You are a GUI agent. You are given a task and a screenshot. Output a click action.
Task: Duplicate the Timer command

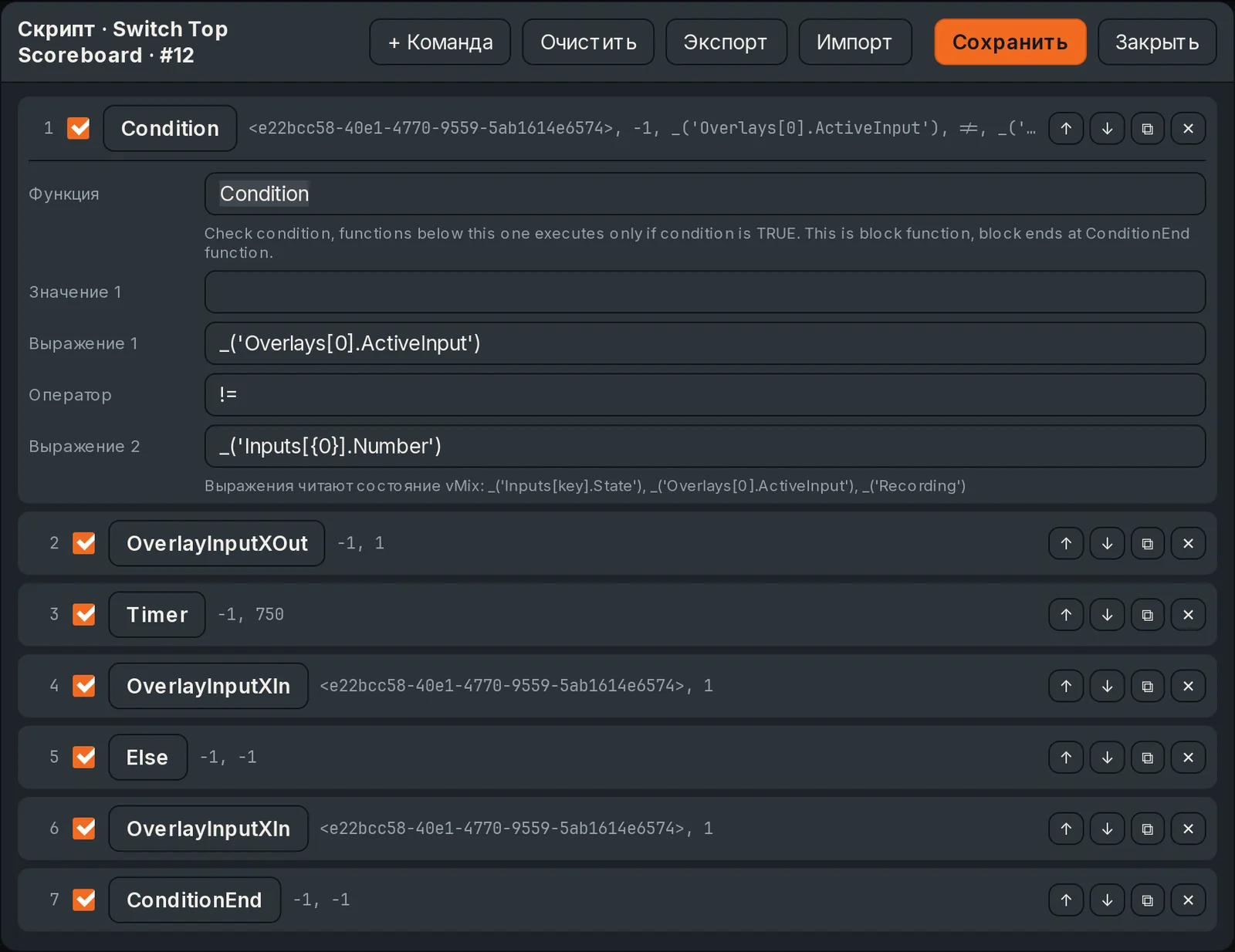pyautogui.click(x=1148, y=615)
